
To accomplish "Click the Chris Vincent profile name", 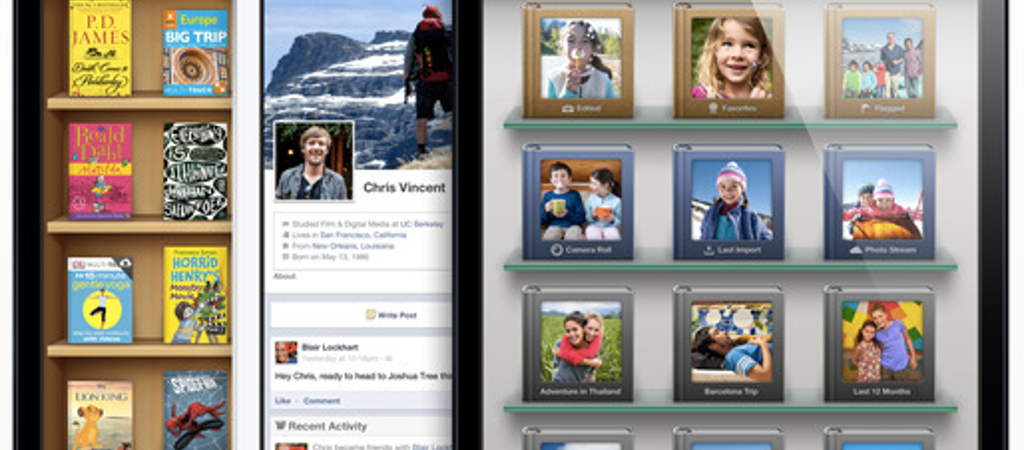I will 404,187.
